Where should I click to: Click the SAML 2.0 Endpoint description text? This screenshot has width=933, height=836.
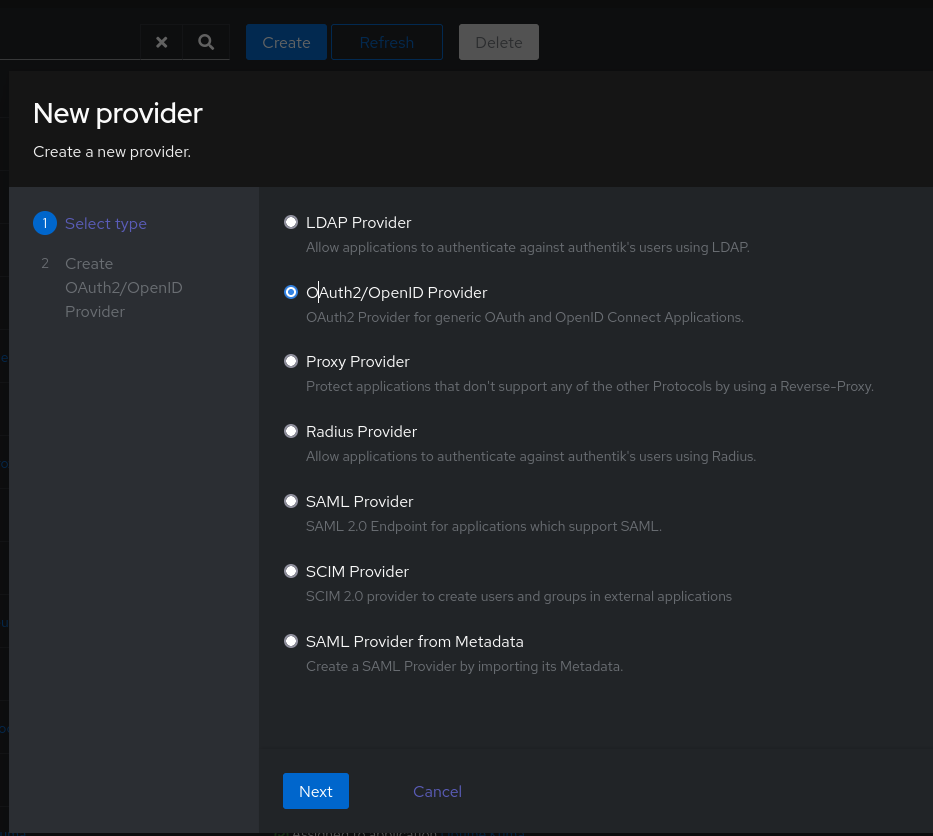[x=484, y=526]
